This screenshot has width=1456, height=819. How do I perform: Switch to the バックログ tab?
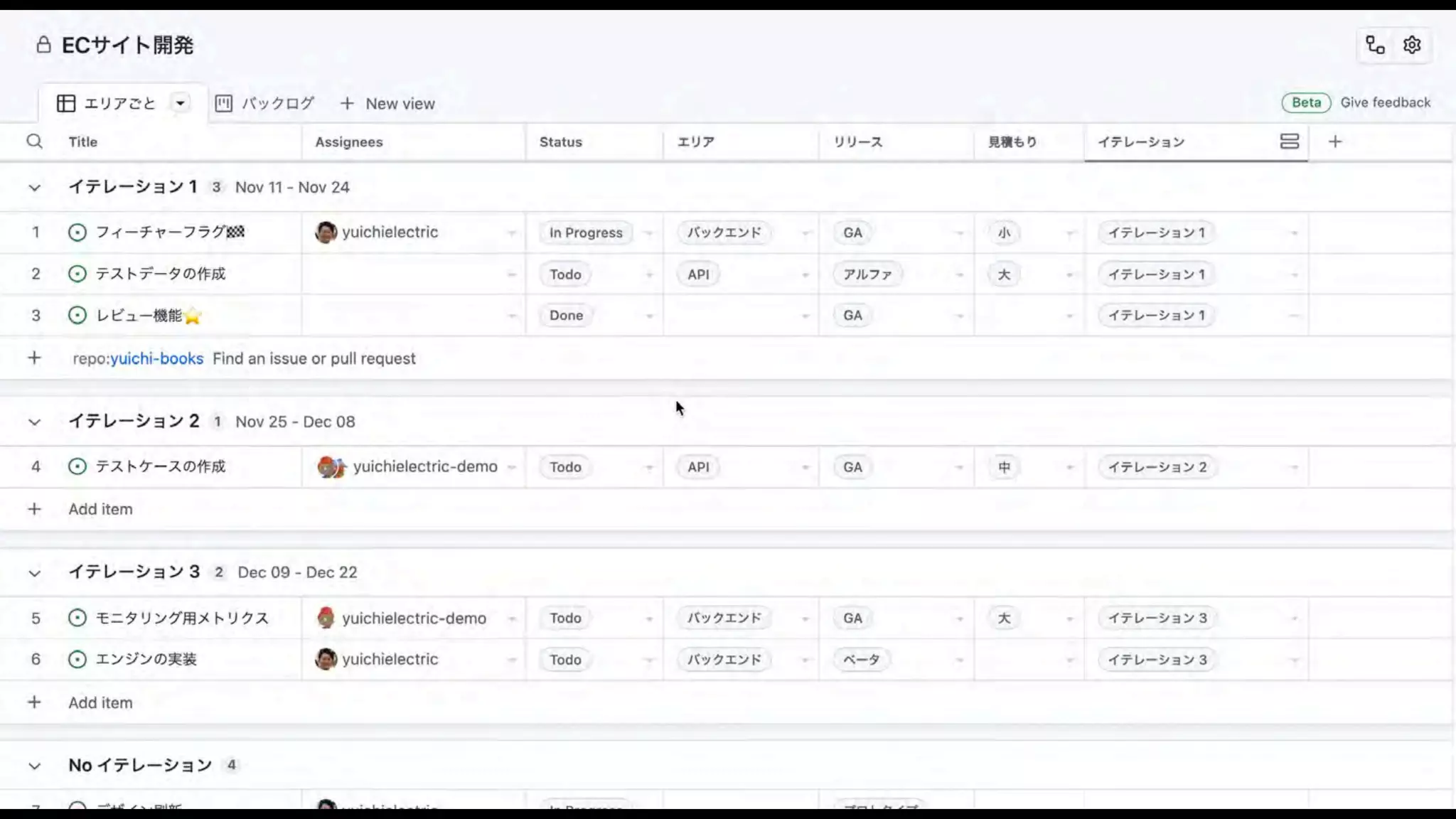coord(264,104)
